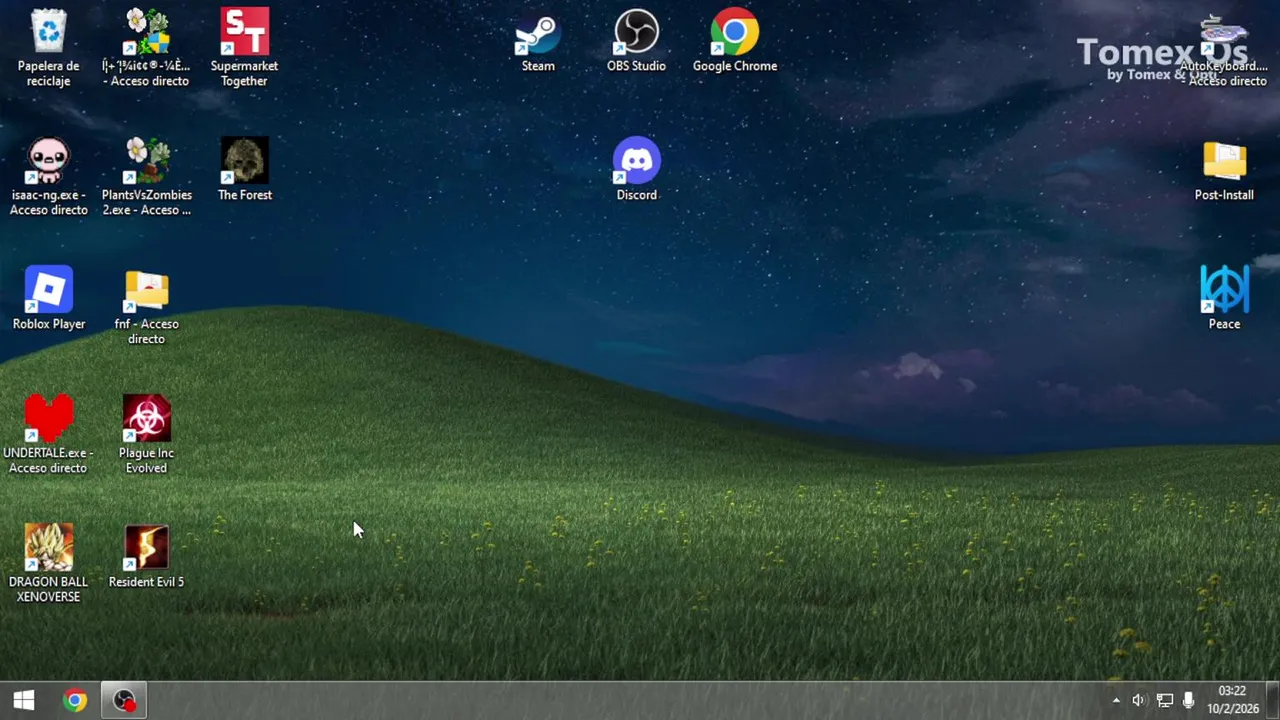Click the recording app taskbar button

tap(124, 701)
